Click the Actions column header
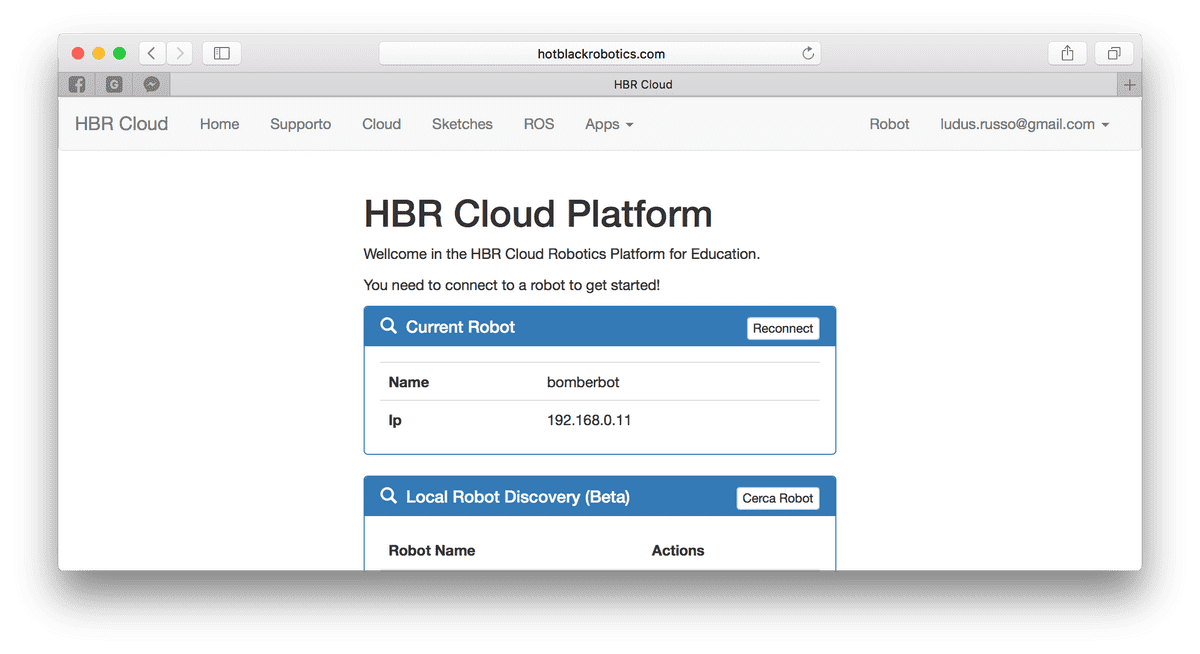The height and width of the screenshot is (654, 1200). tap(678, 550)
